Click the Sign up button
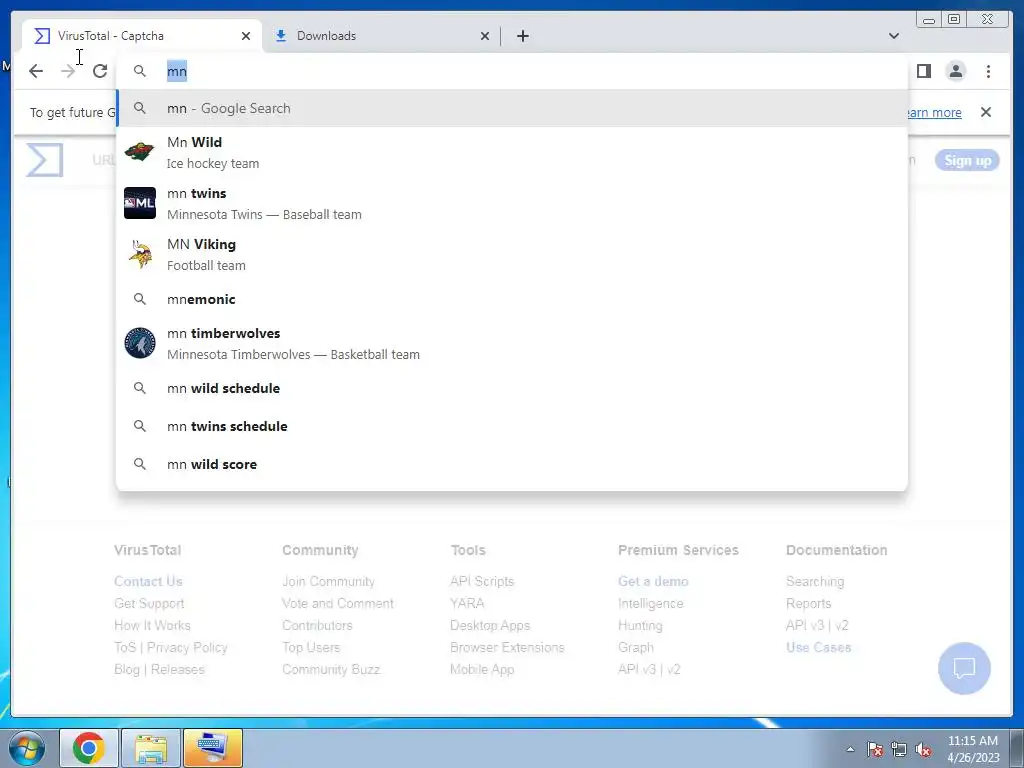1024x768 pixels. click(x=967, y=161)
